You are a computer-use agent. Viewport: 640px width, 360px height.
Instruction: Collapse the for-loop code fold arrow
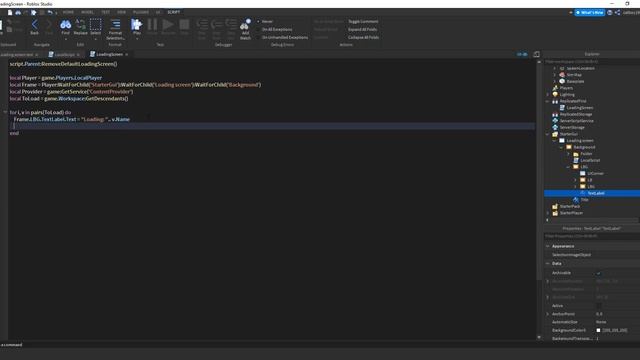tap(5, 112)
